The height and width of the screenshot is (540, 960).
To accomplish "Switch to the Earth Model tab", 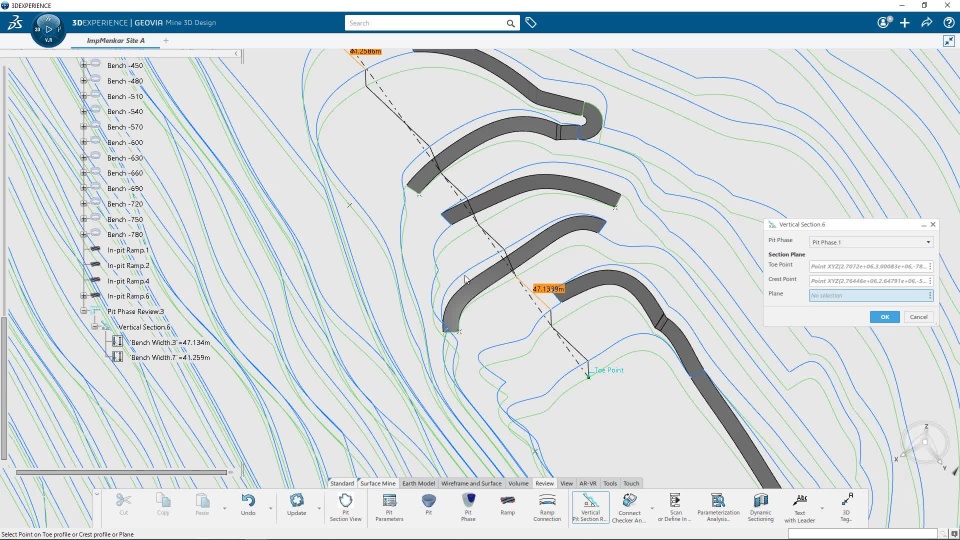I will pyautogui.click(x=419, y=483).
